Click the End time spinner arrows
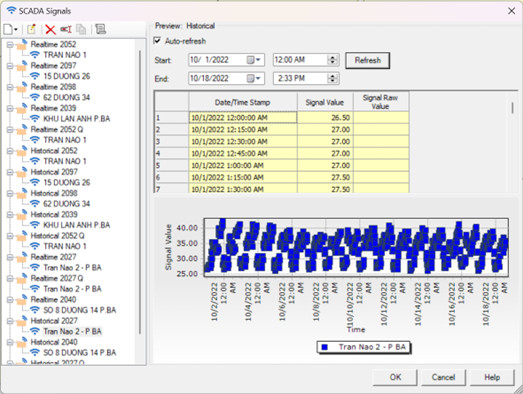Image resolution: width=523 pixels, height=394 pixels. tap(332, 79)
